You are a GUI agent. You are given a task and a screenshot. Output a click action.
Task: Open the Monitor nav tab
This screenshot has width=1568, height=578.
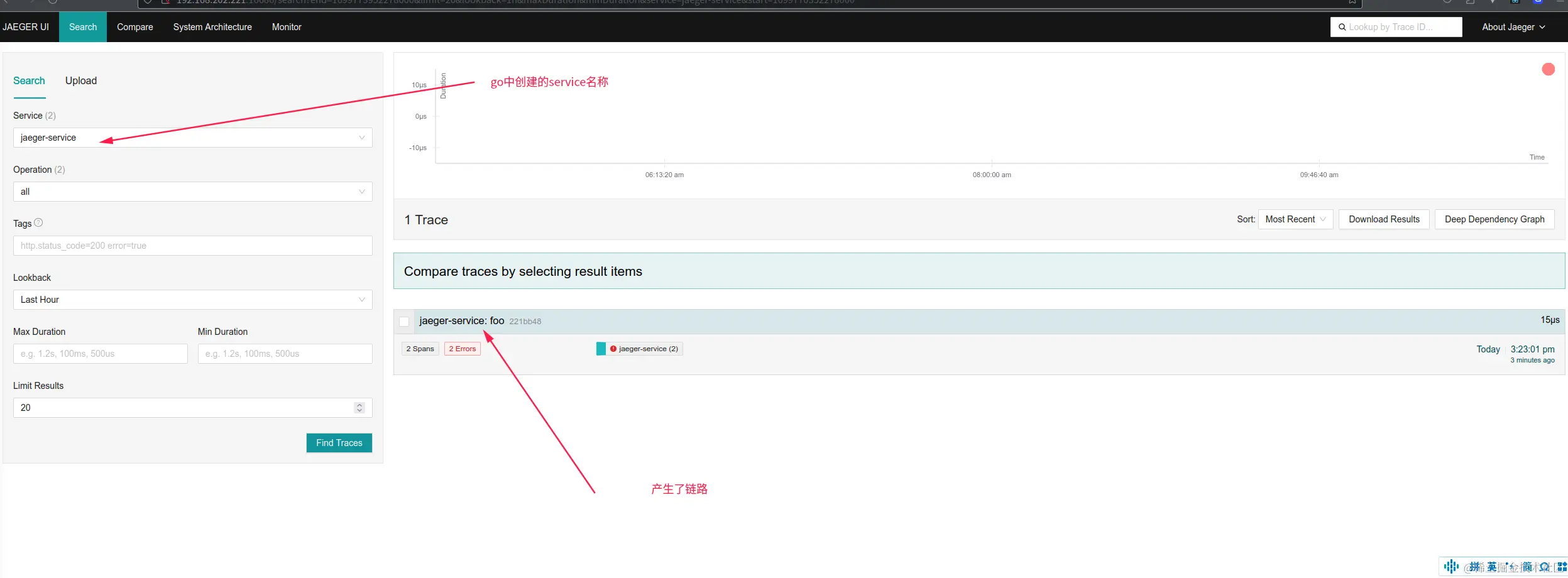click(287, 27)
